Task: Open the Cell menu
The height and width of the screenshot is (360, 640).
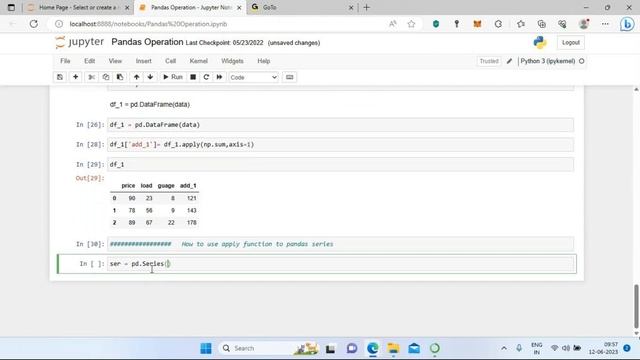Action: coord(170,61)
